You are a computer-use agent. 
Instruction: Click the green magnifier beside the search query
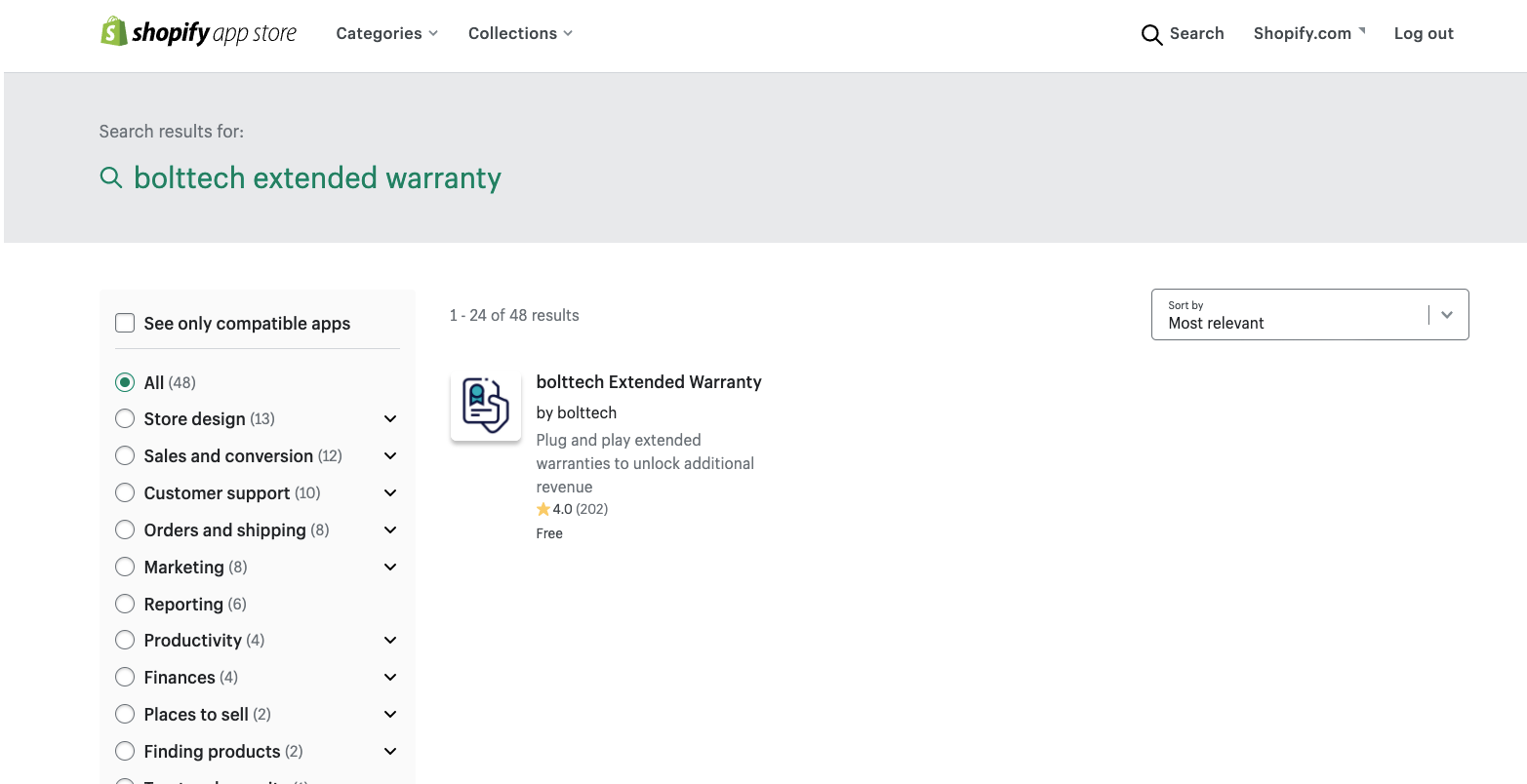click(111, 177)
